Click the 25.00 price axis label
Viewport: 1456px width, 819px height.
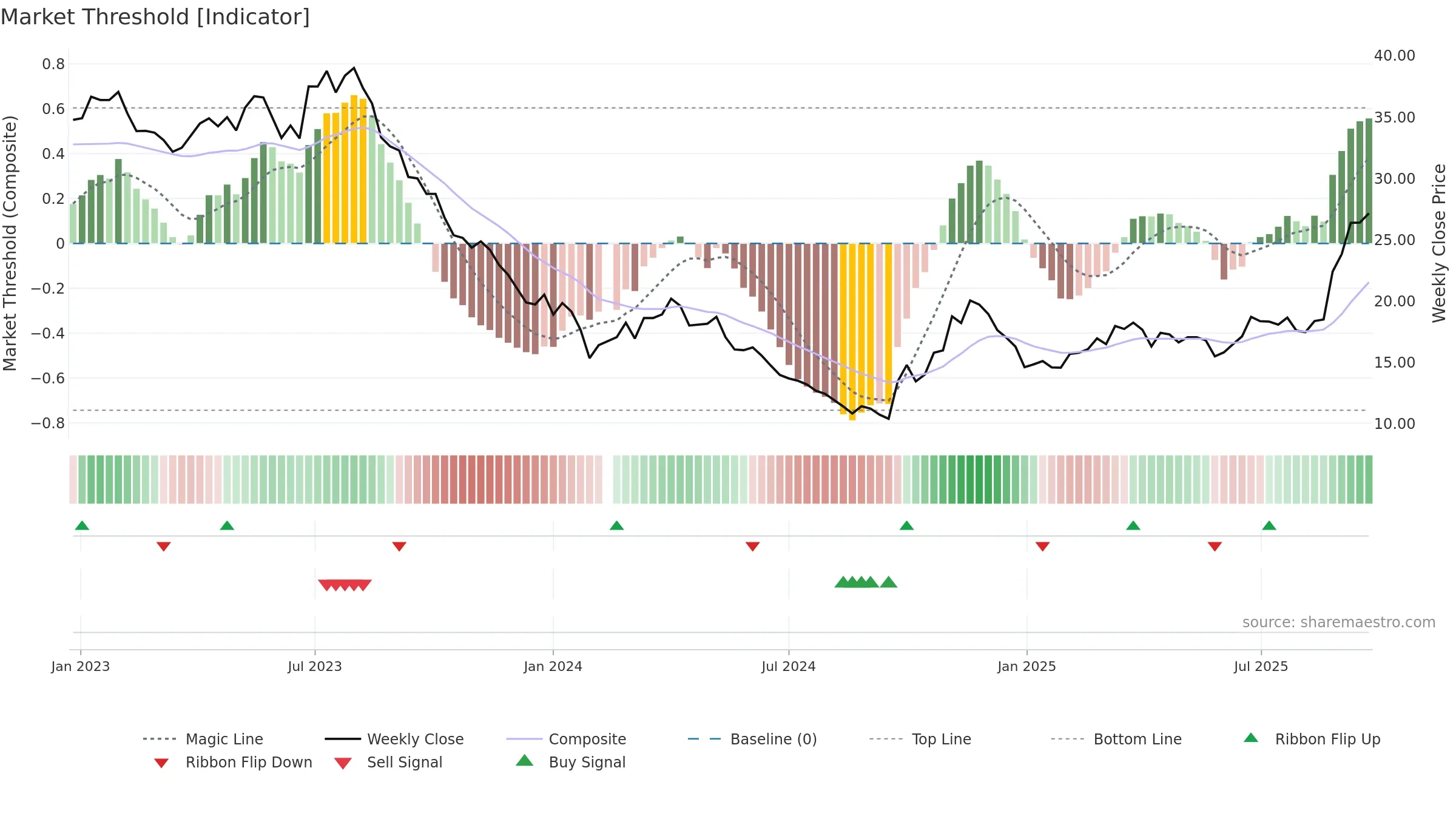tap(1395, 240)
